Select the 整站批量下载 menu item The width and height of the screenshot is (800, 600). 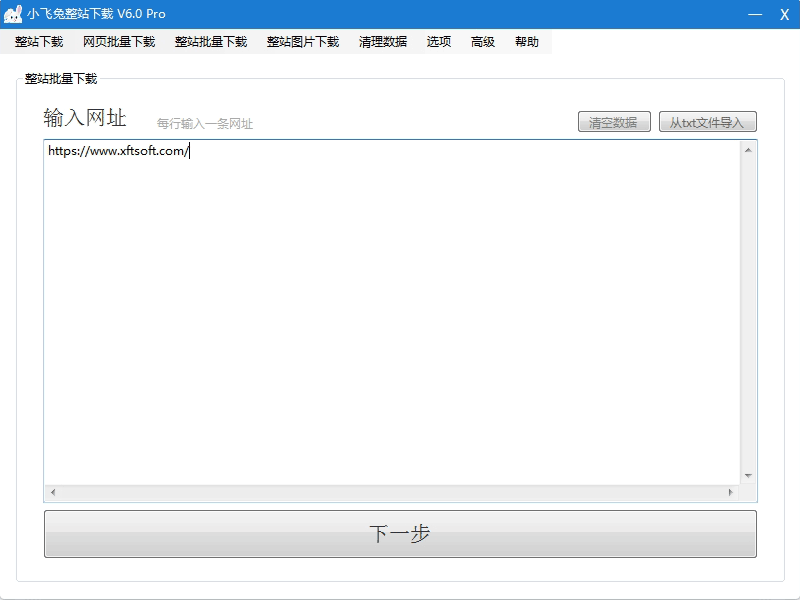point(211,42)
